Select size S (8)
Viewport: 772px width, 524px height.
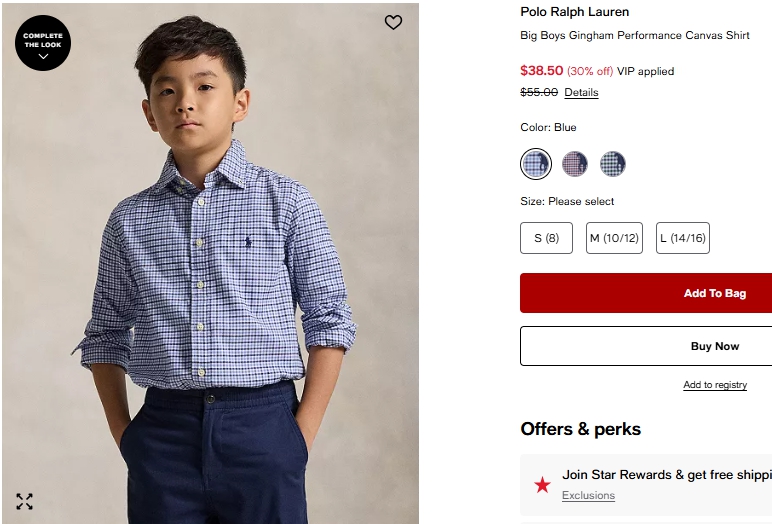(x=546, y=238)
